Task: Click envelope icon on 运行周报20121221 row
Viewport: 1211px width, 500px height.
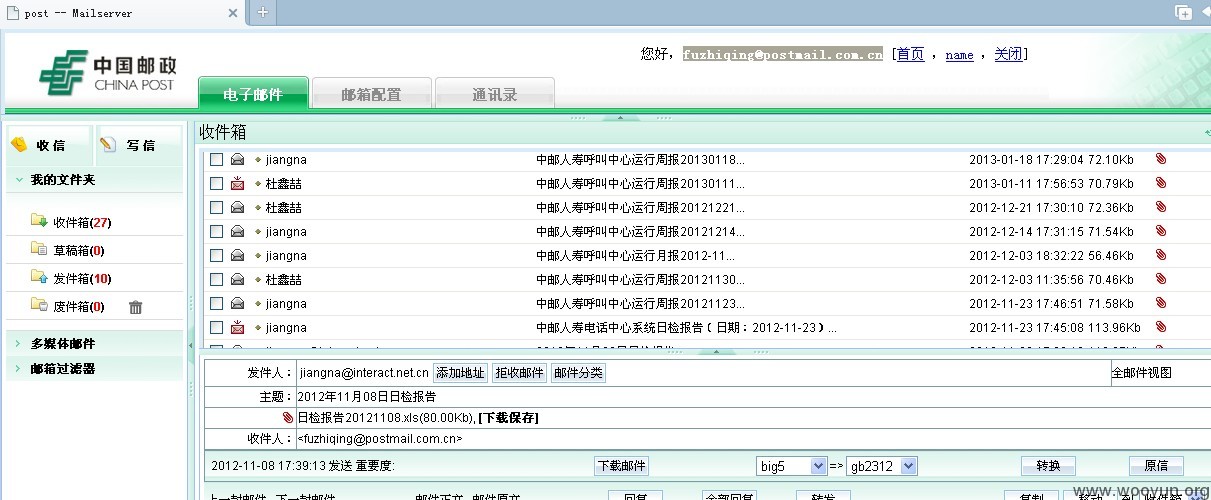Action: pyautogui.click(x=237, y=207)
